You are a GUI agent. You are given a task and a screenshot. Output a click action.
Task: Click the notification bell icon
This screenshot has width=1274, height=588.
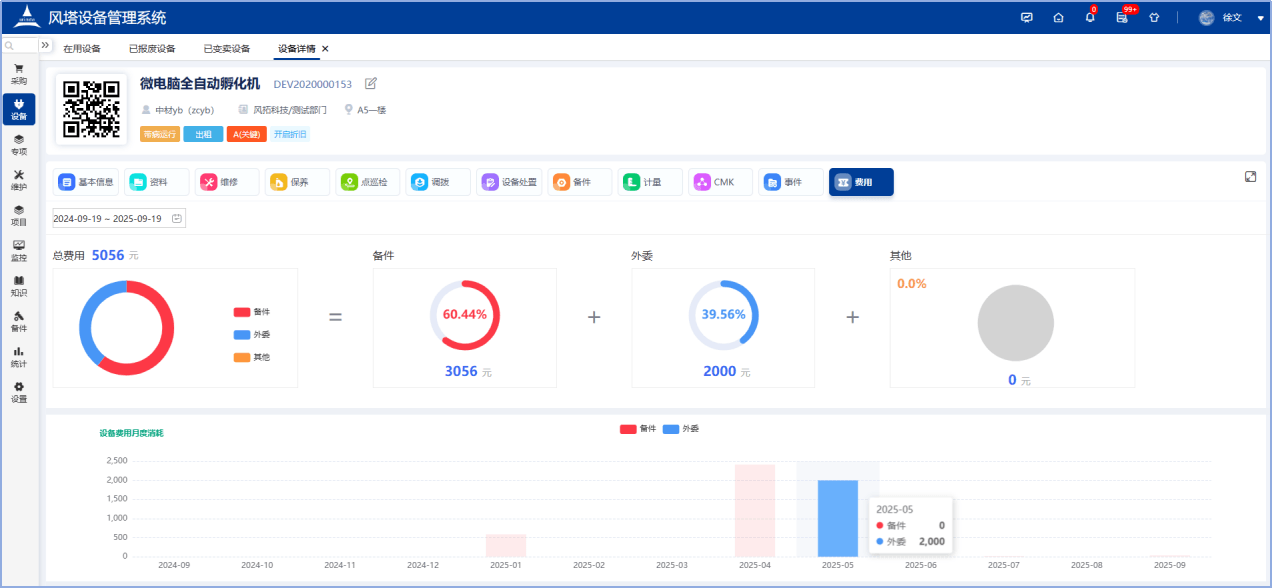(1090, 18)
